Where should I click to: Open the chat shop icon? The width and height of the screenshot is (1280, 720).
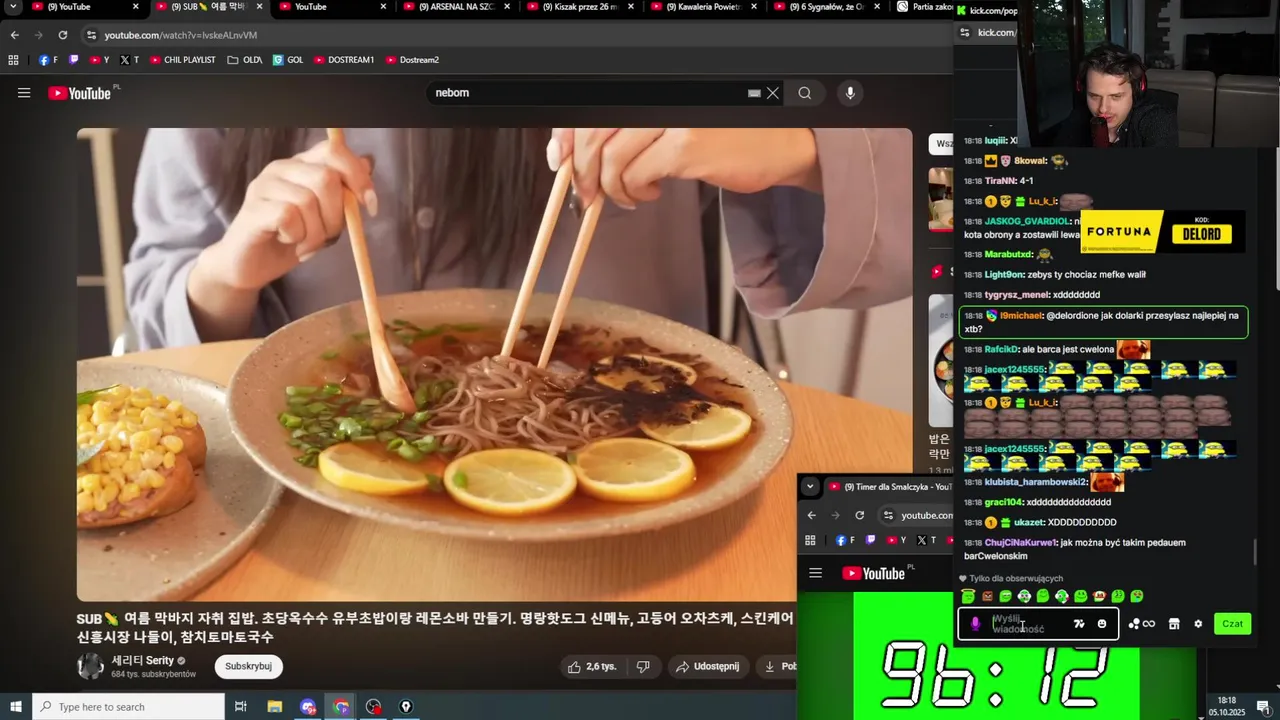coord(1174,624)
